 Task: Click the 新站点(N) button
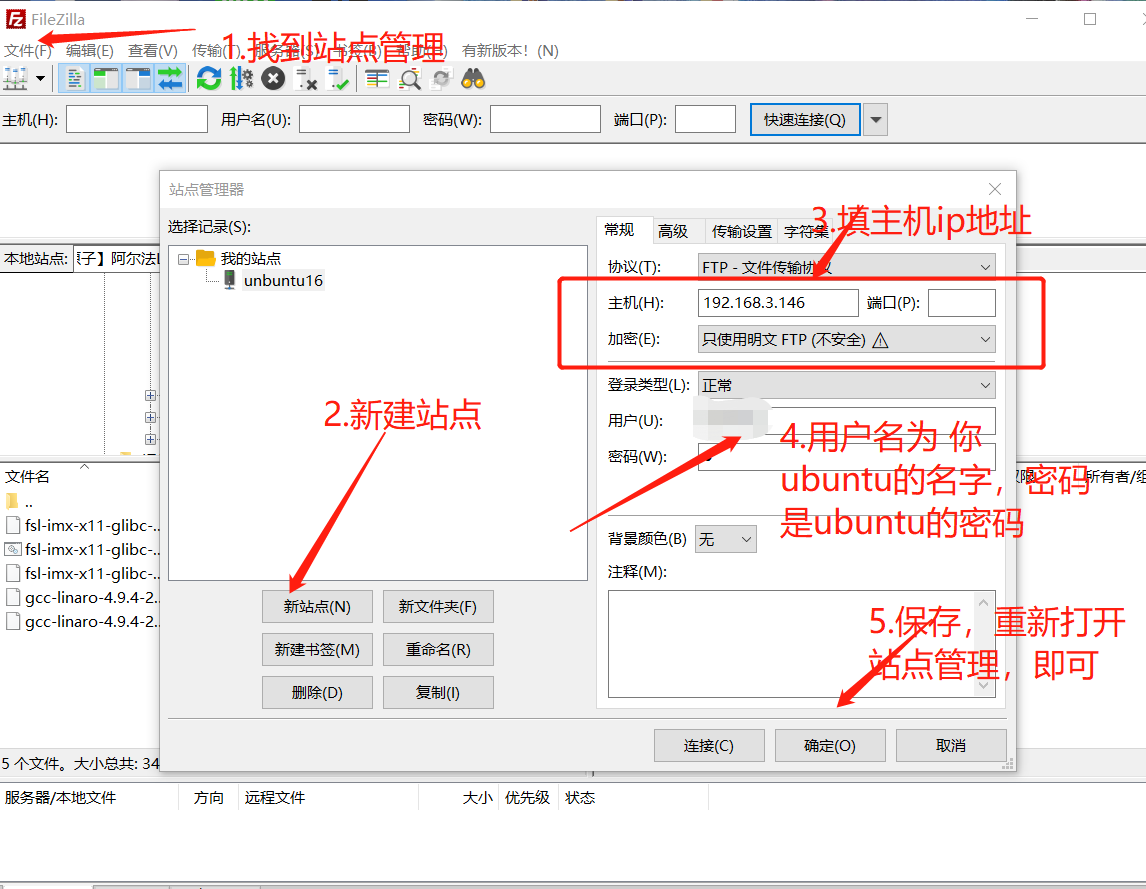pyautogui.click(x=317, y=607)
